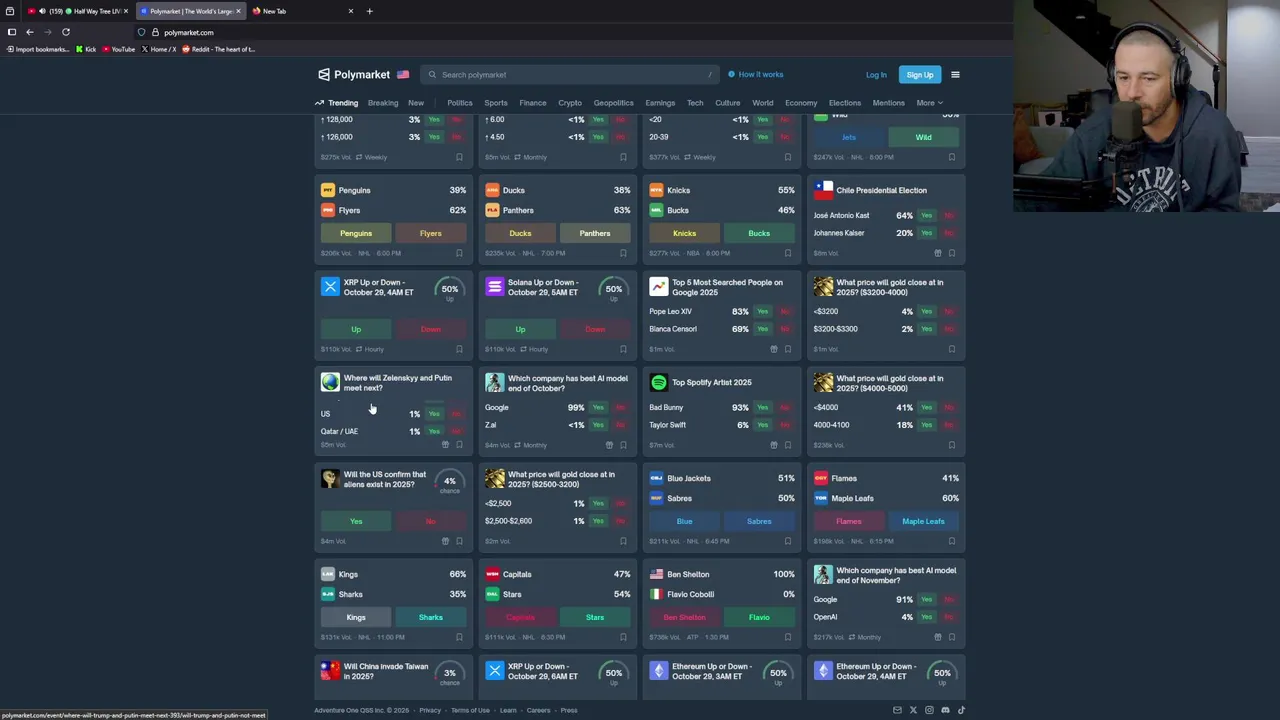This screenshot has height=720, width=1280.
Task: Open the footer Discord icon
Action: pyautogui.click(x=945, y=710)
